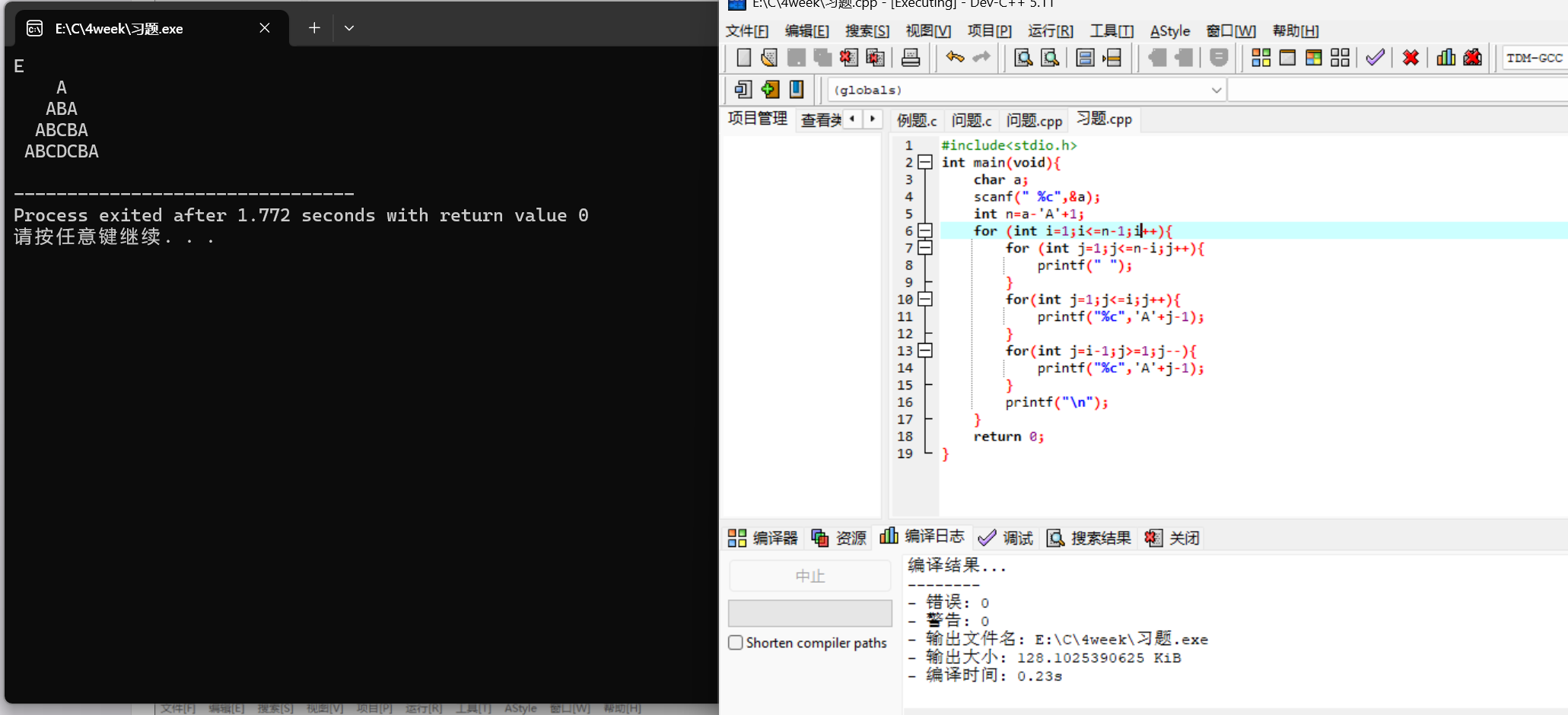Click the Redo arrow icon
This screenshot has height=715, width=1568.
click(x=982, y=58)
